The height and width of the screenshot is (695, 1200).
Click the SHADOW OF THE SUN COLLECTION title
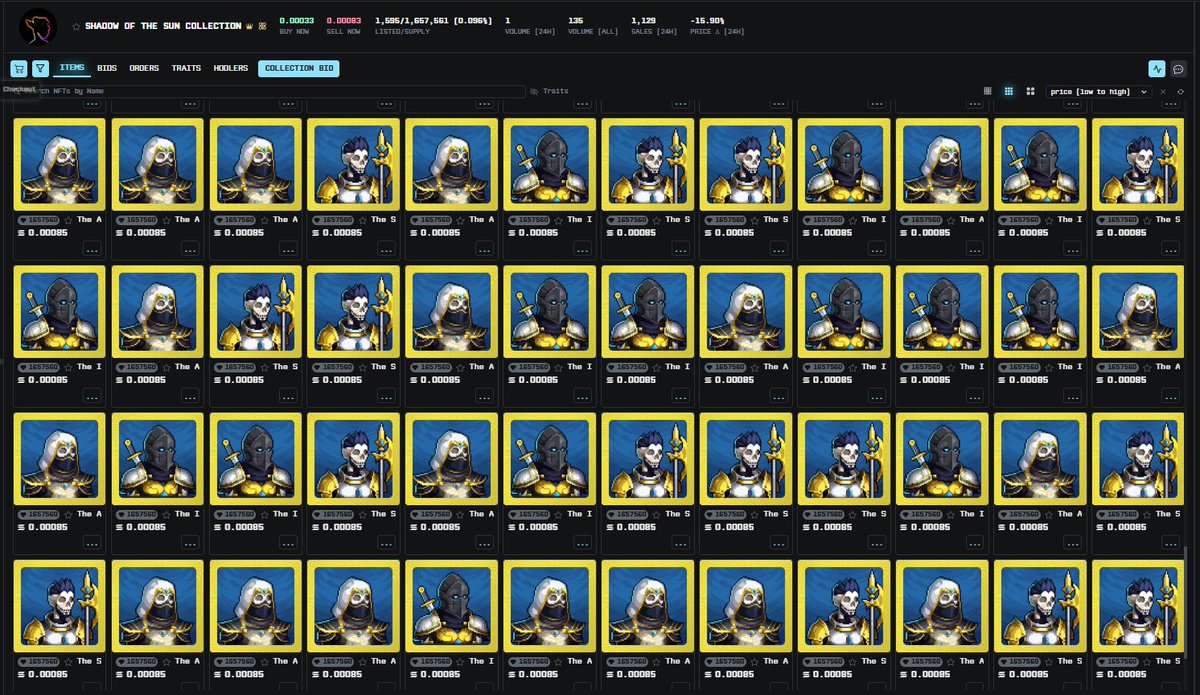coord(163,26)
